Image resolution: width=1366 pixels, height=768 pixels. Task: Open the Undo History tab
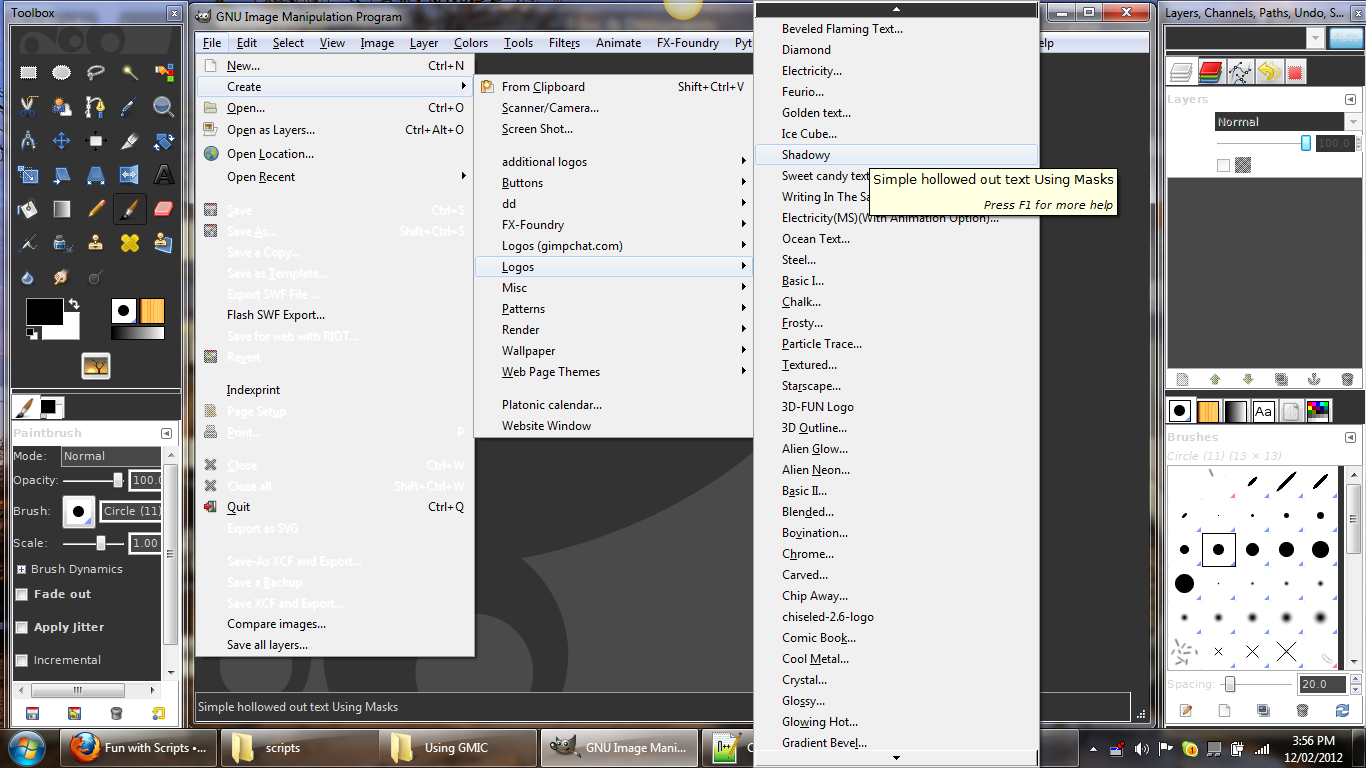point(1269,72)
